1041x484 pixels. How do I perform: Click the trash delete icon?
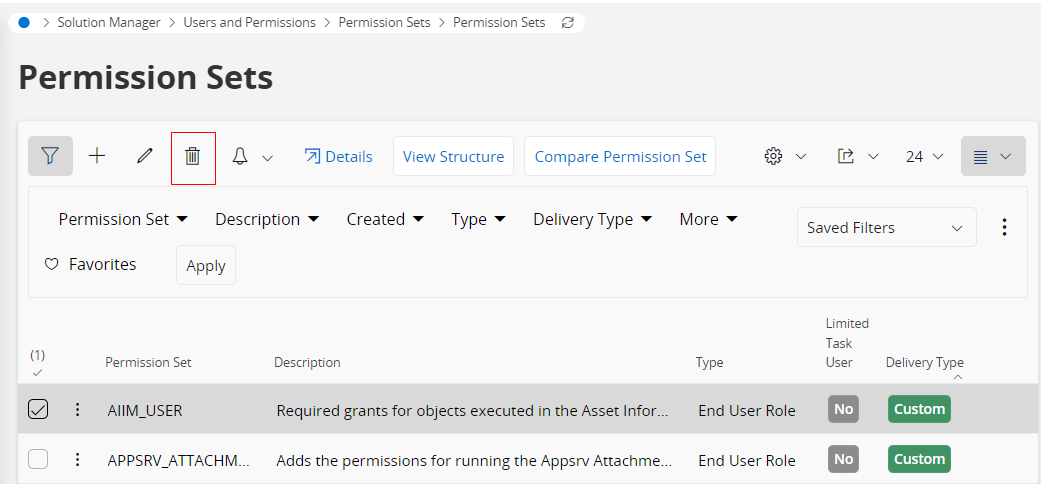(193, 157)
